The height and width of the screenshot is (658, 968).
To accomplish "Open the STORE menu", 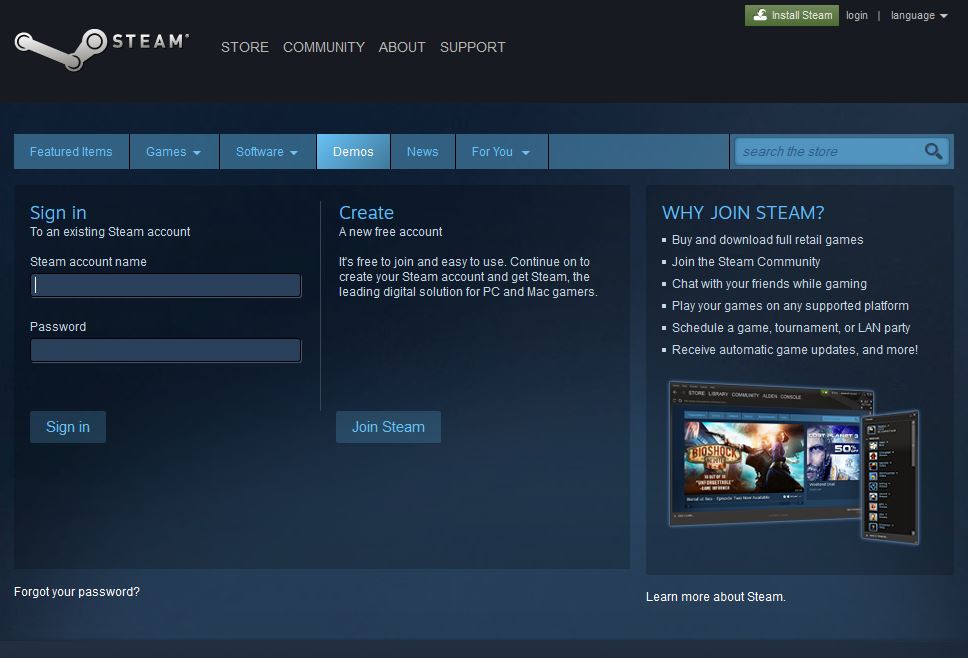I will click(244, 47).
